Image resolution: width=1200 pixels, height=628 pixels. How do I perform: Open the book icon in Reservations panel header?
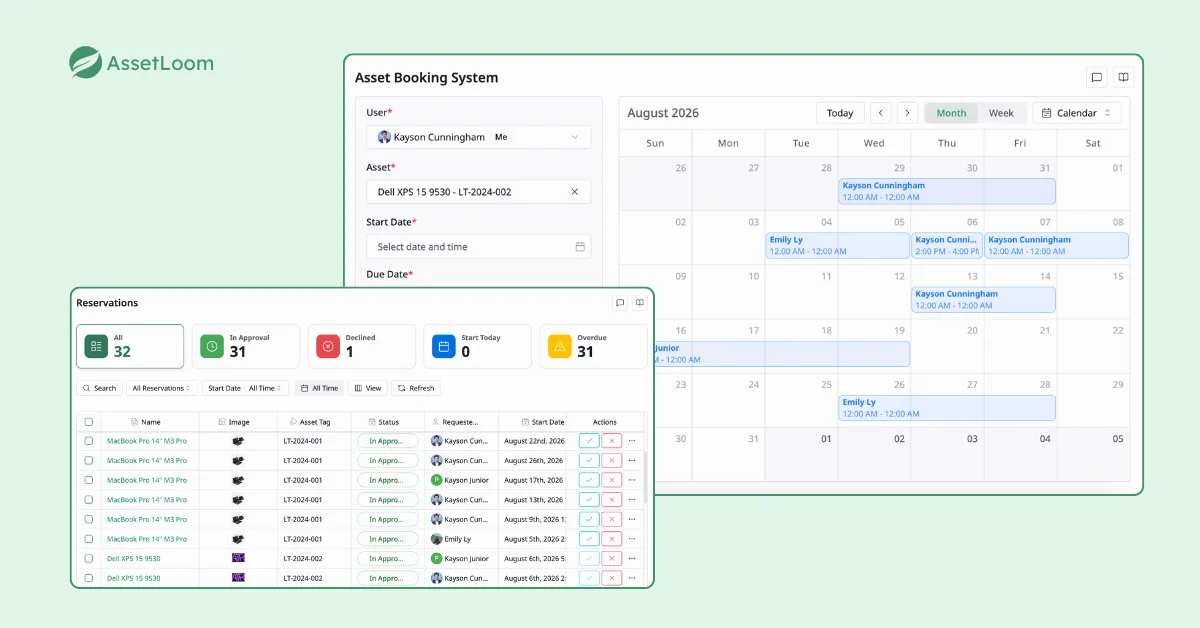640,303
